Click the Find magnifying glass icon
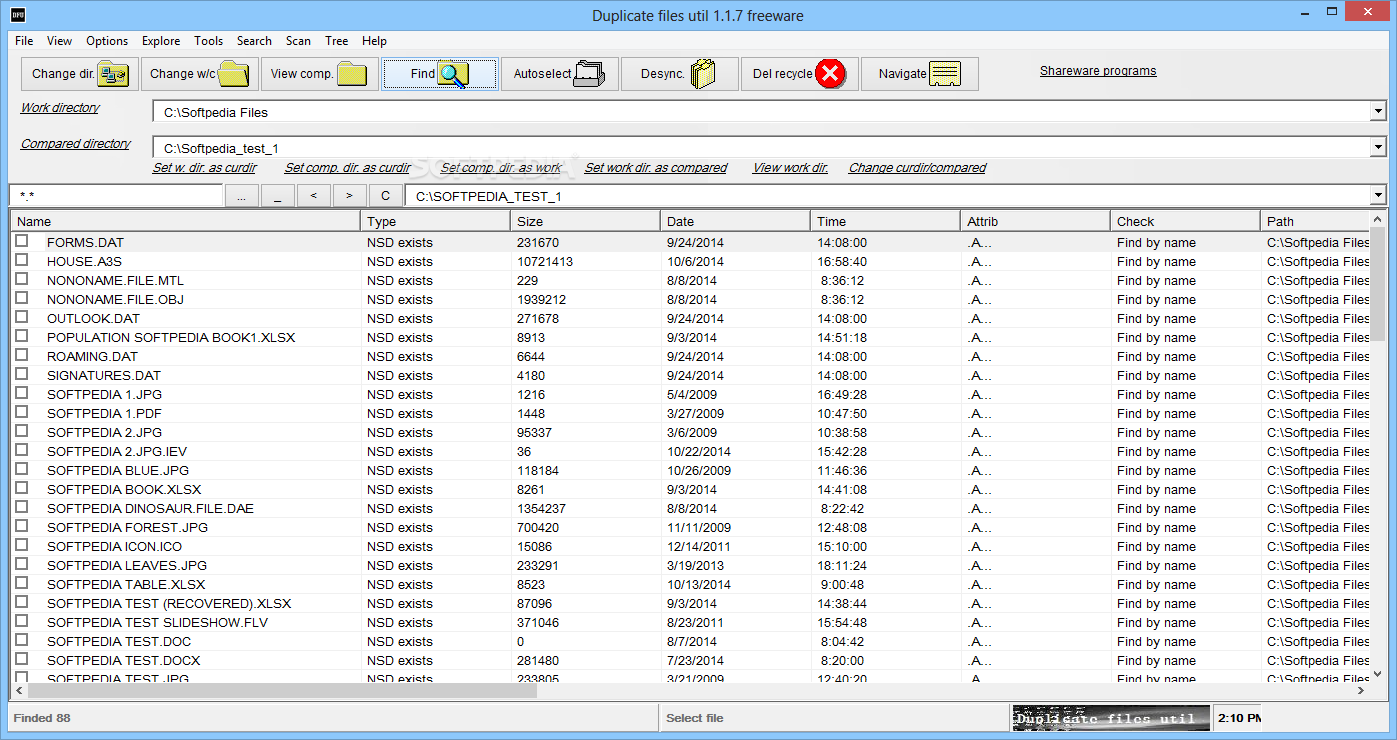Image resolution: width=1397 pixels, height=740 pixels. (x=453, y=74)
